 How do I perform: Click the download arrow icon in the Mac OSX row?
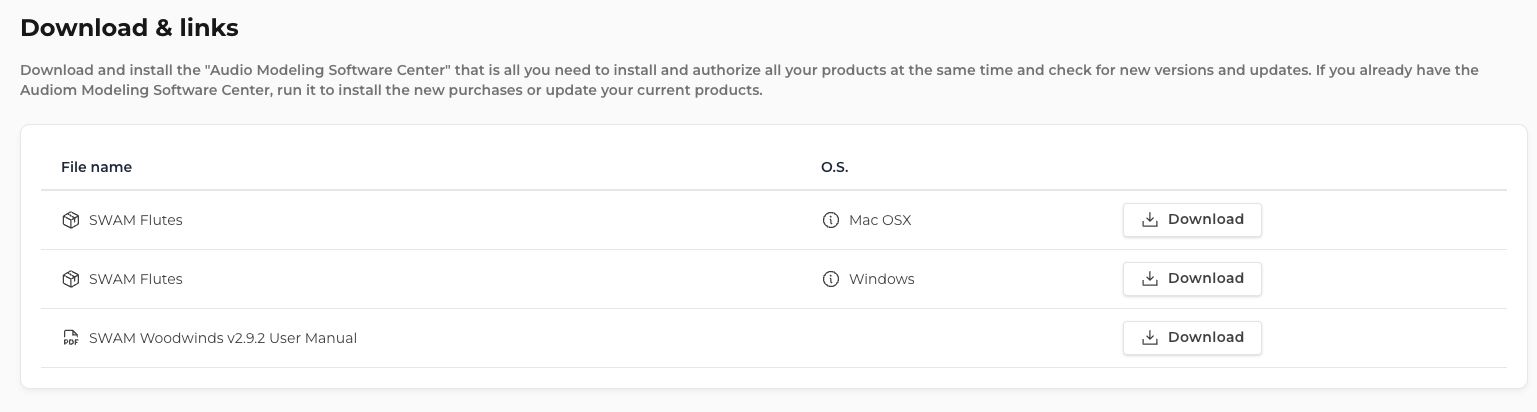click(1149, 220)
